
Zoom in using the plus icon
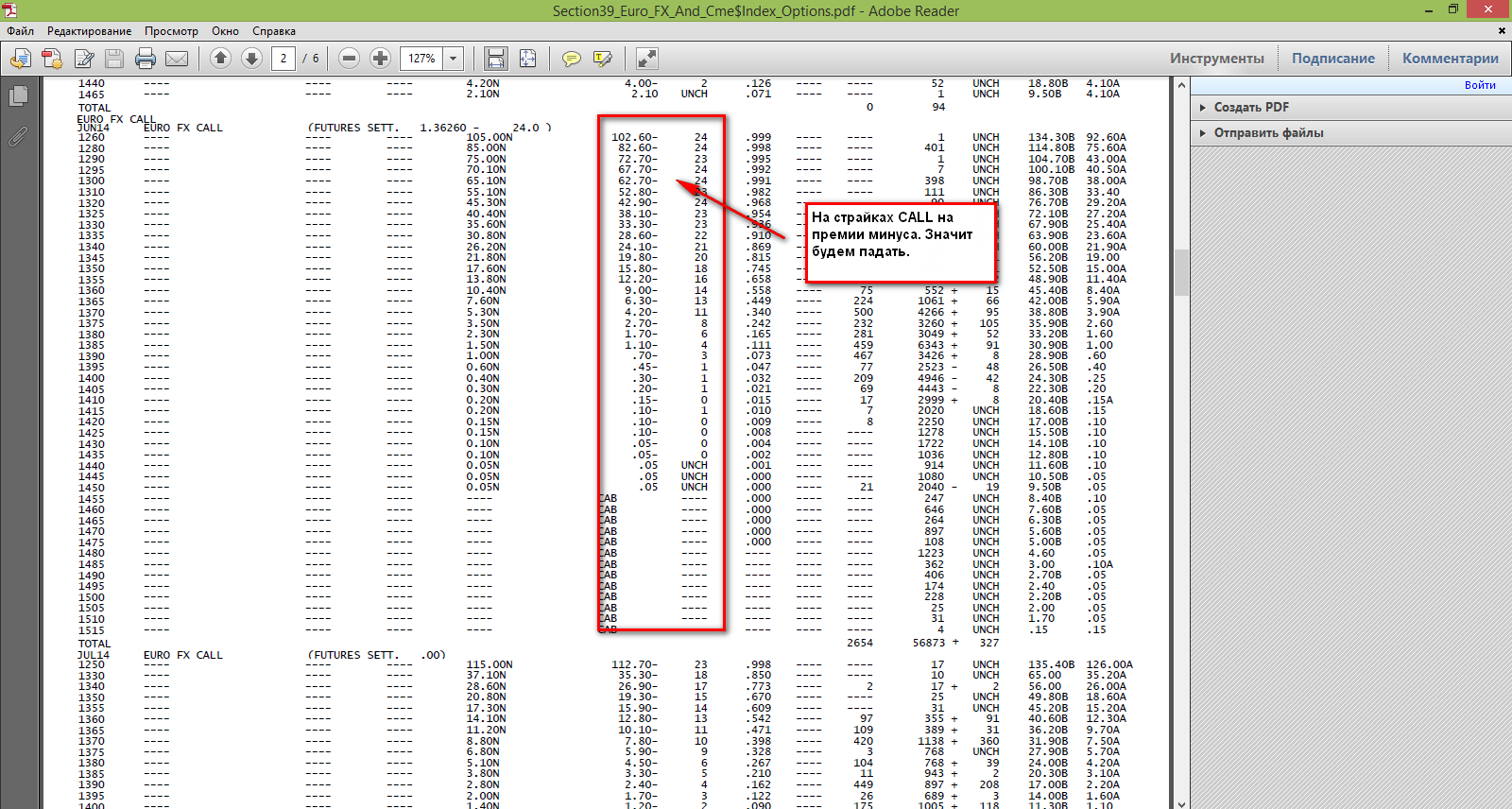380,59
